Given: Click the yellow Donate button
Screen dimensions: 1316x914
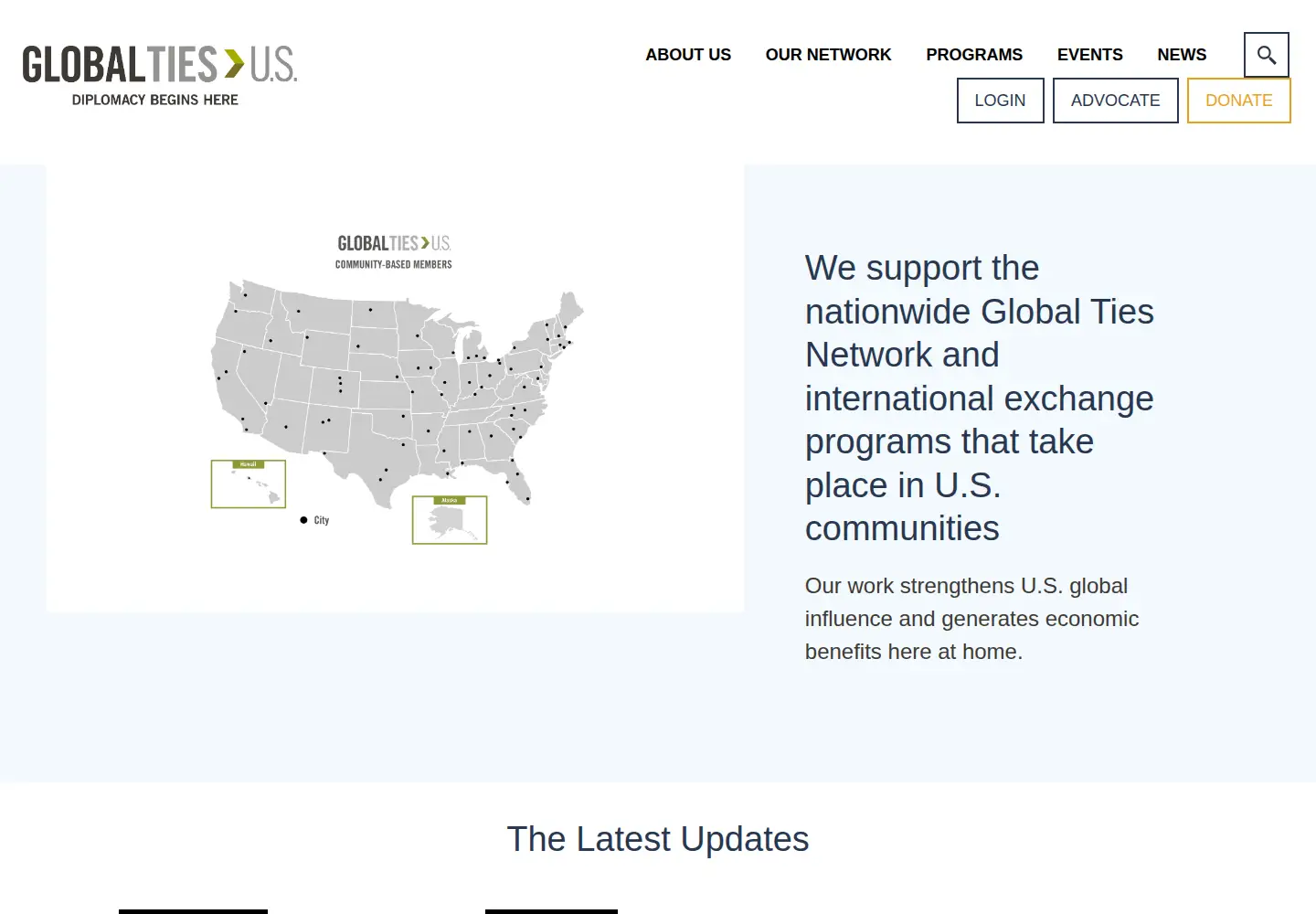Looking at the screenshot, I should tap(1238, 101).
